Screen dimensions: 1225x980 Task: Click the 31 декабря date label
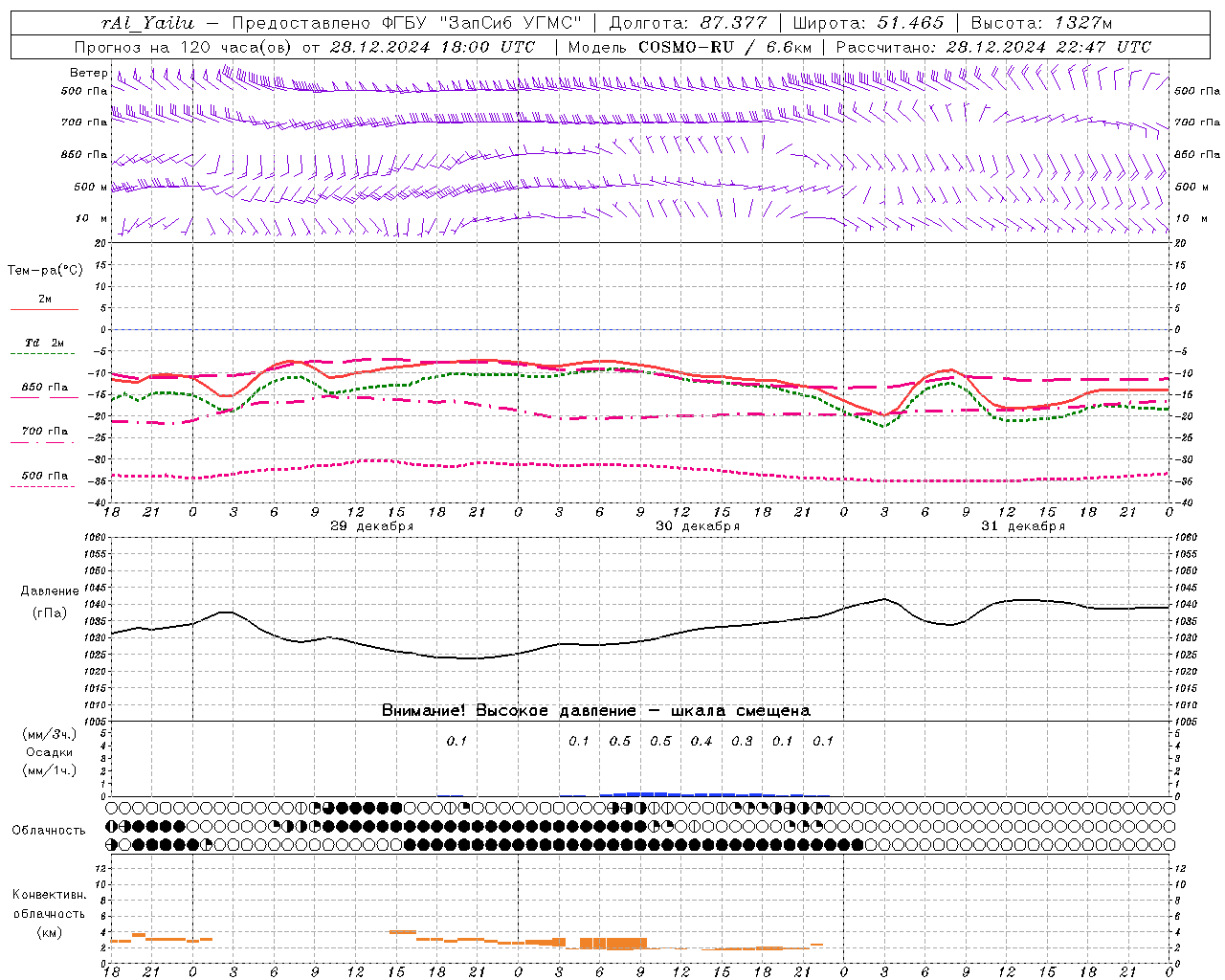coord(1023,526)
